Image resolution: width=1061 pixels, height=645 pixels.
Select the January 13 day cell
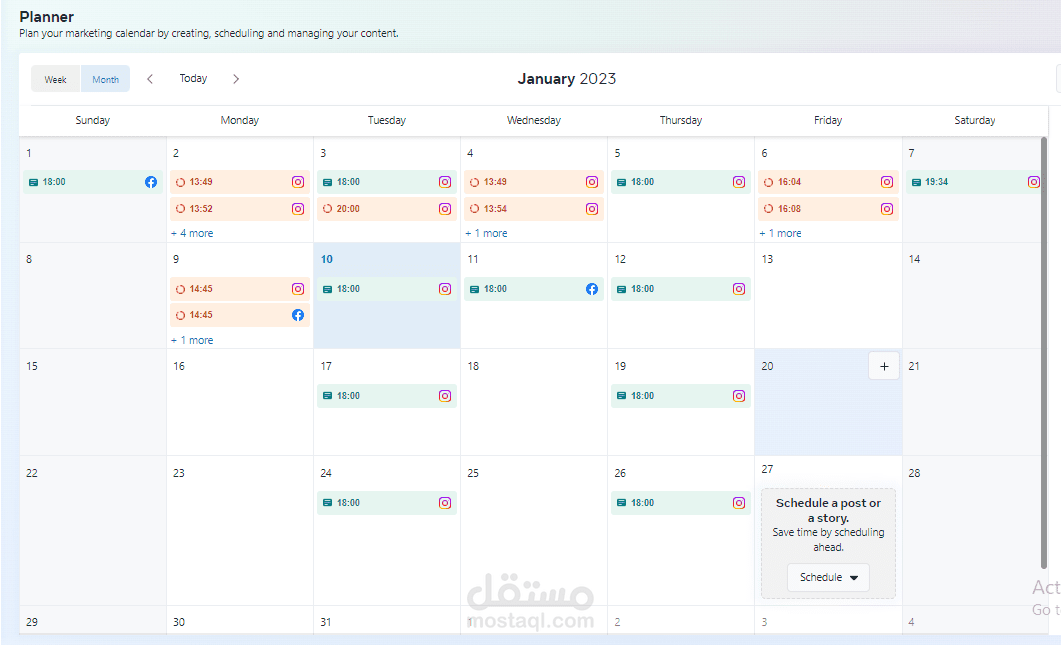tap(828, 296)
